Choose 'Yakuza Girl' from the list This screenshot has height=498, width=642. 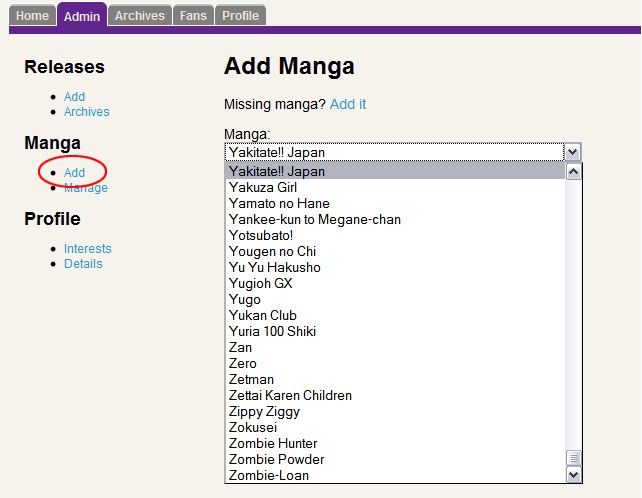(395, 187)
